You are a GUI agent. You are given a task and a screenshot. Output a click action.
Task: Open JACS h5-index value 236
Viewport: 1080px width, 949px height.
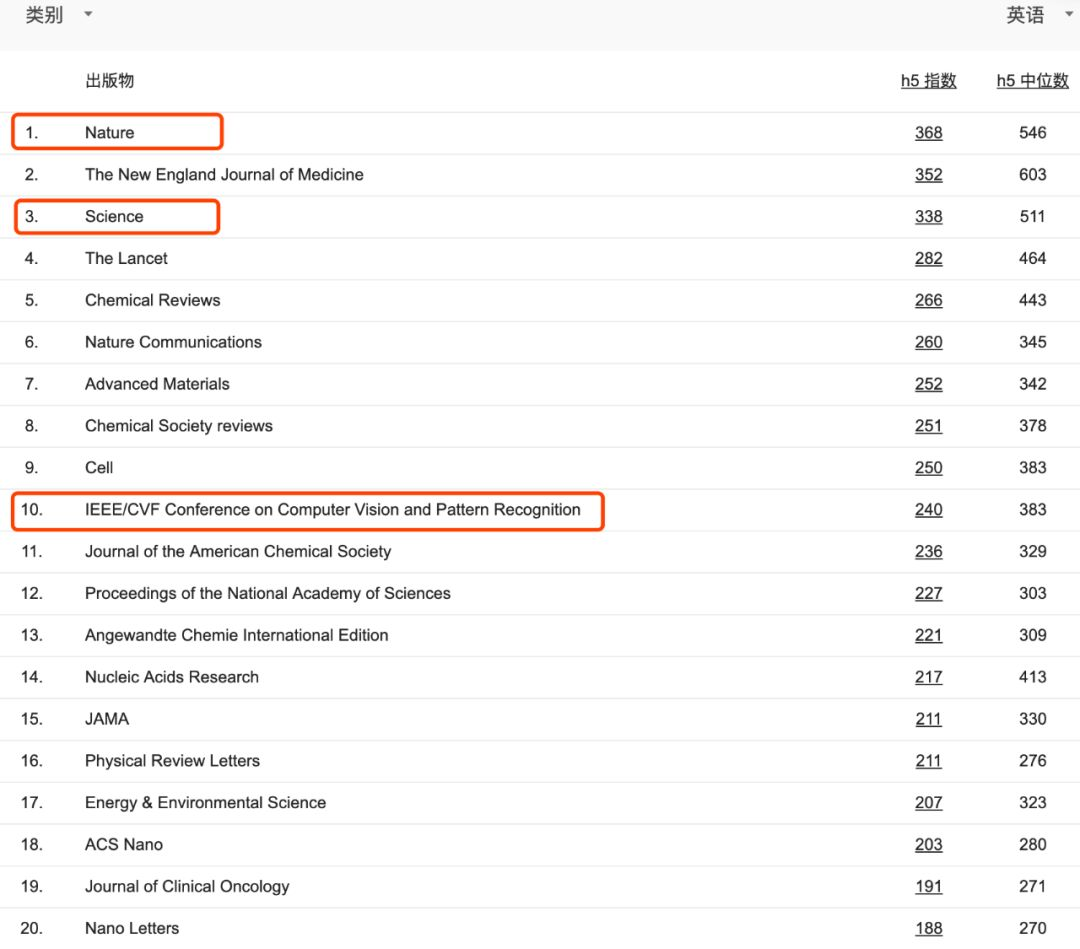coord(928,552)
